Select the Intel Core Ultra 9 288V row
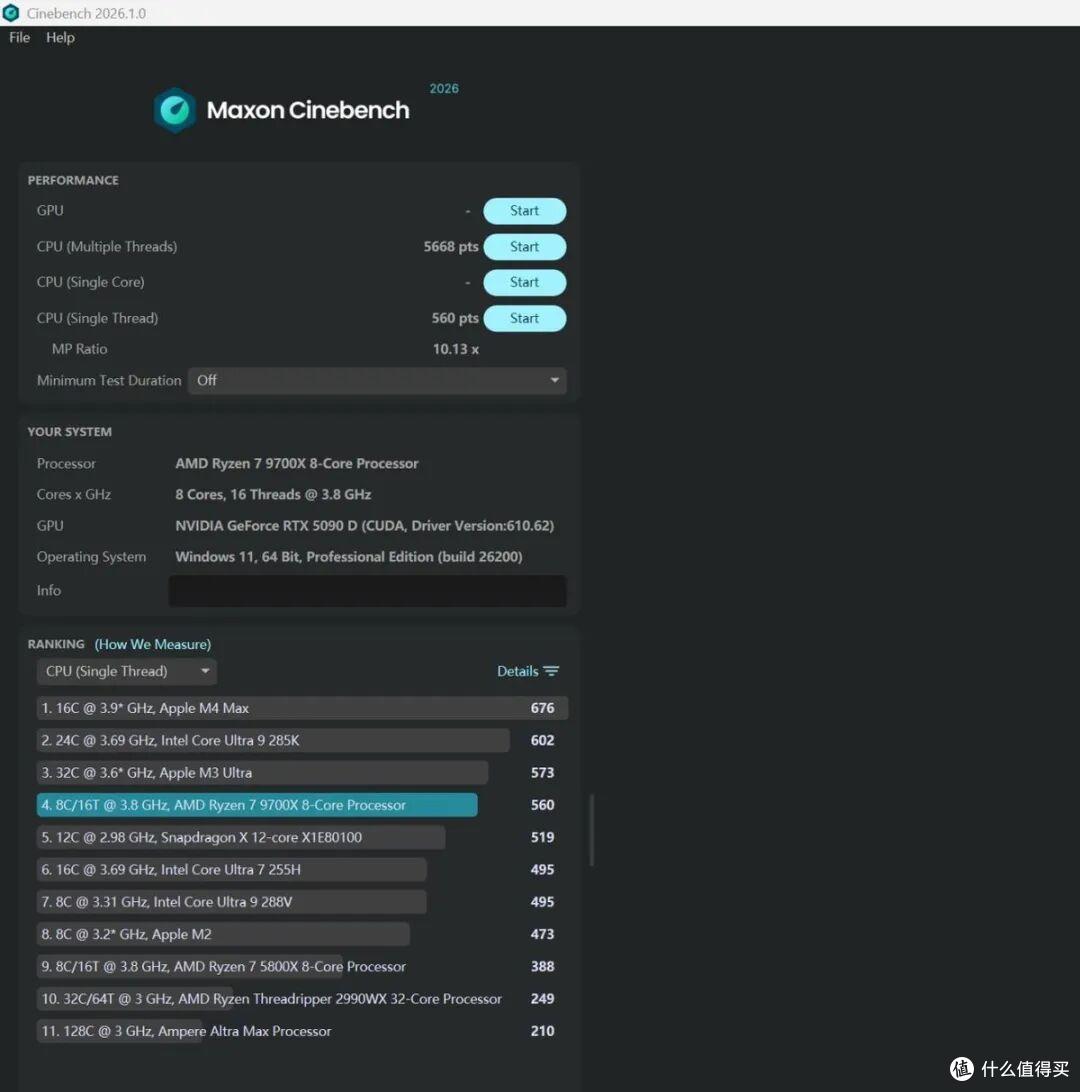The image size is (1080, 1092). [x=302, y=902]
